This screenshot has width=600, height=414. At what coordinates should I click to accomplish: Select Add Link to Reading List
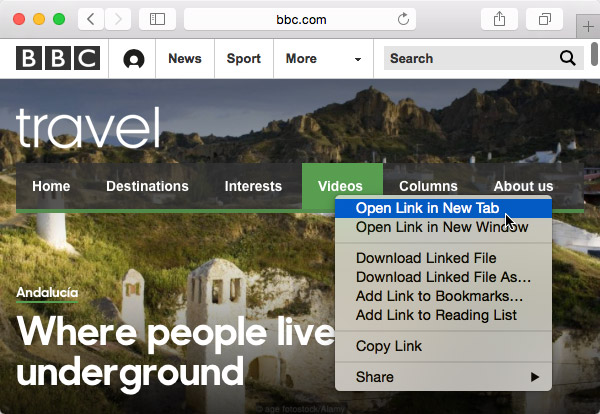tap(436, 315)
